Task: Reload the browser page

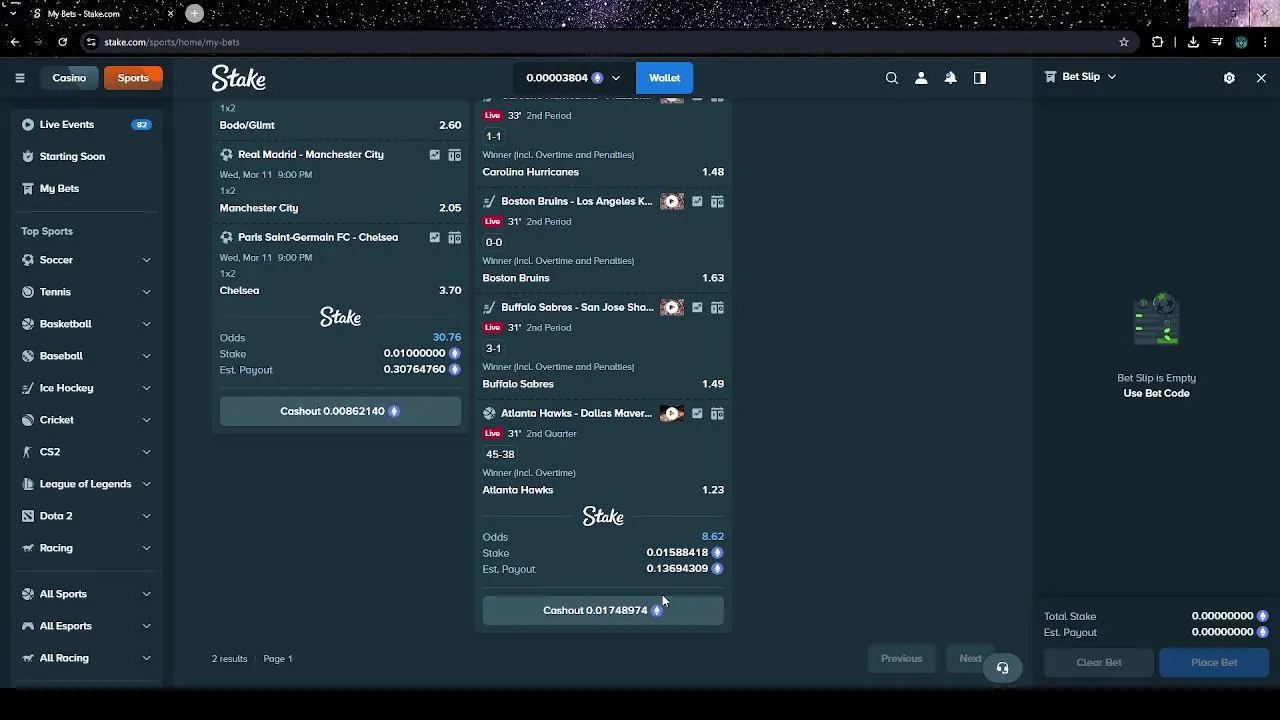Action: click(x=62, y=42)
